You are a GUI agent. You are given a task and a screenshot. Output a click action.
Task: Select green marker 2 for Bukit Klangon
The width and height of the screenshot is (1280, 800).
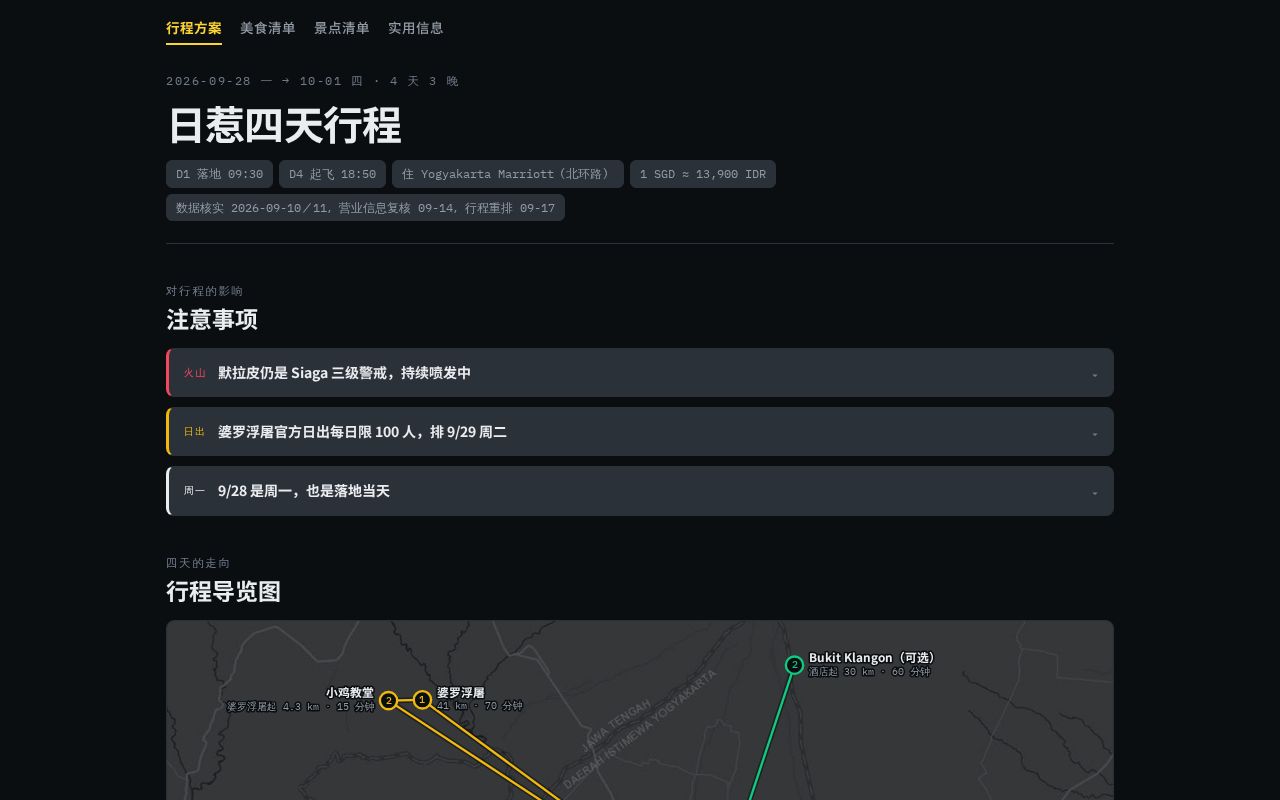(x=794, y=665)
